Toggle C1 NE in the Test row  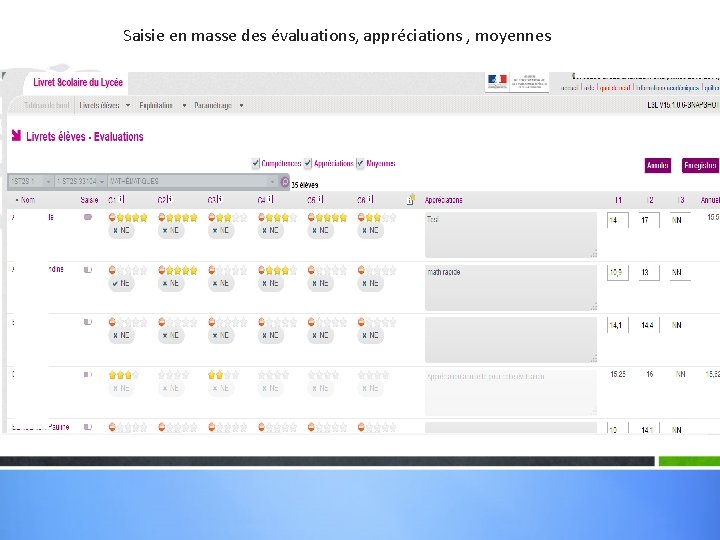click(x=121, y=231)
